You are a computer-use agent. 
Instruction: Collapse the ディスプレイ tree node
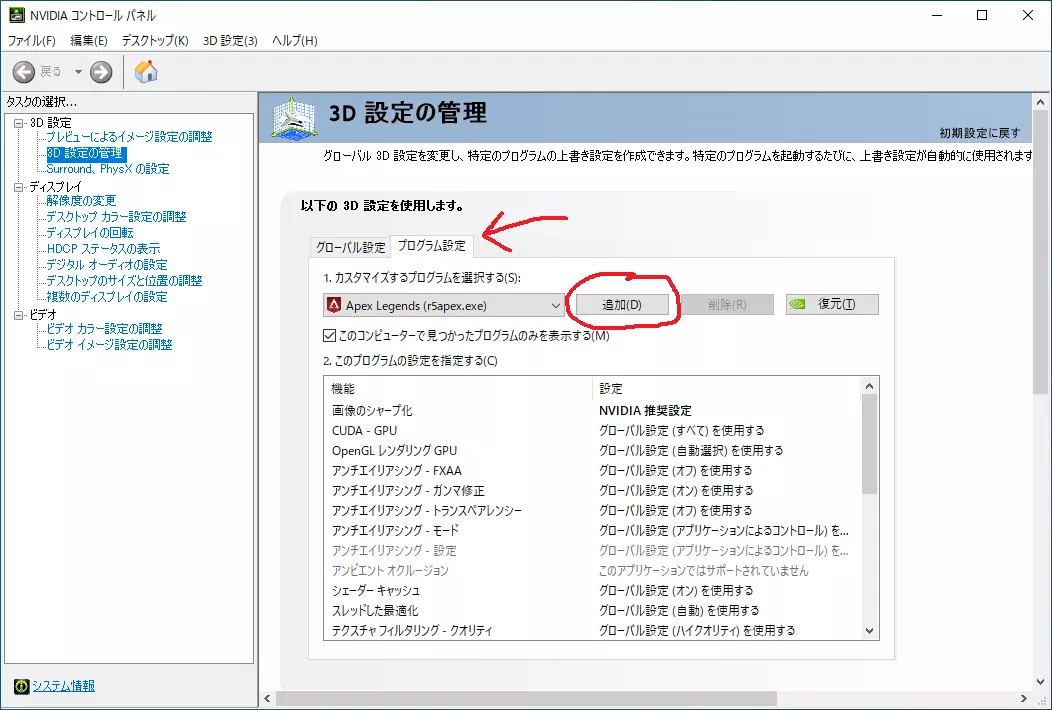[x=19, y=187]
